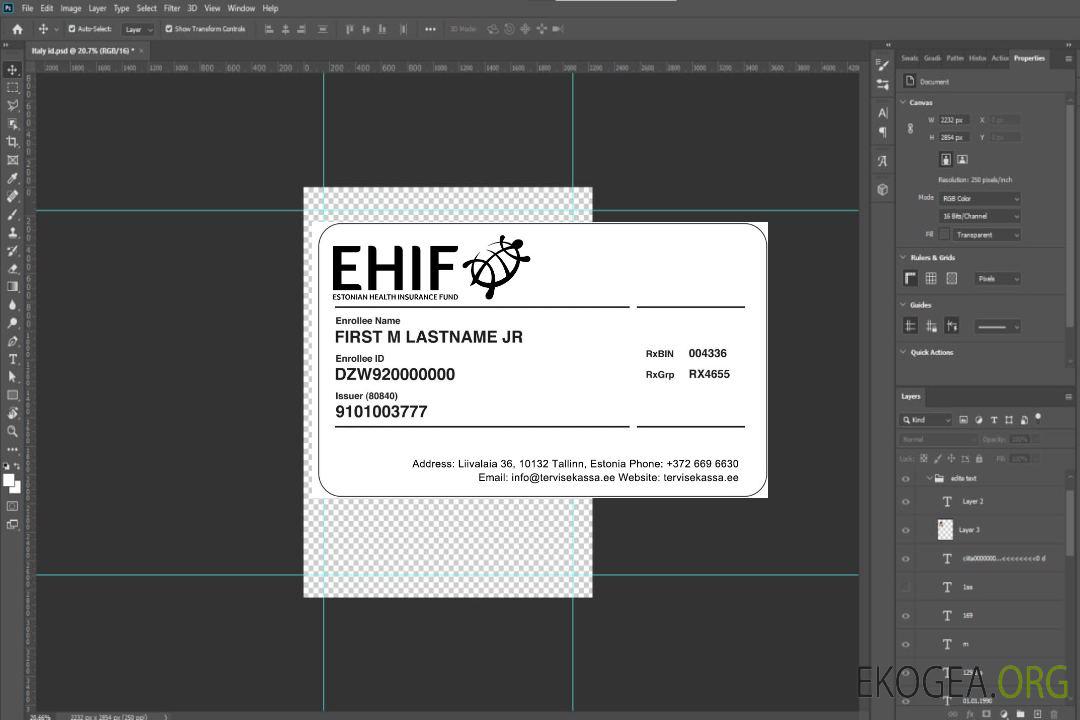Open the Image menu
The height and width of the screenshot is (720, 1080).
coord(71,8)
